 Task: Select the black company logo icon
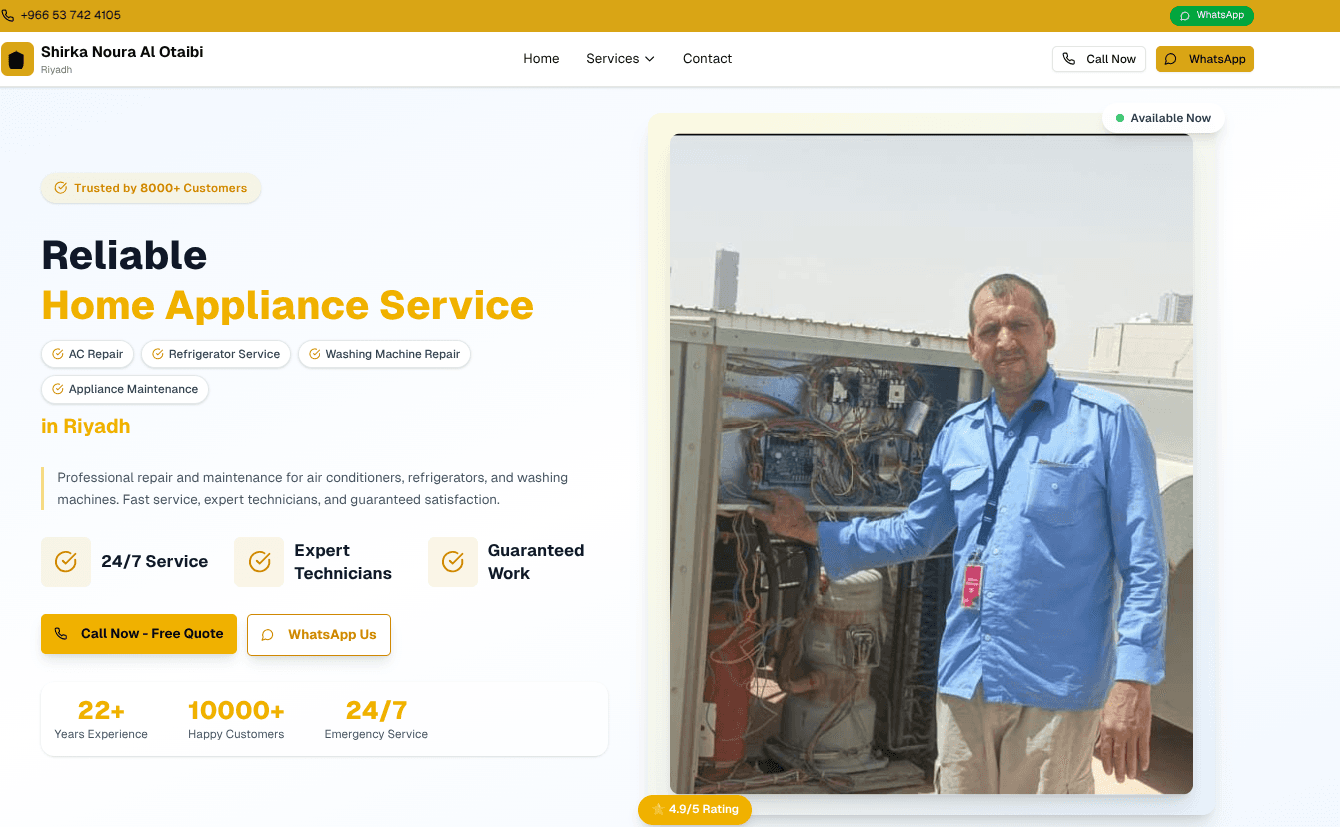17,58
